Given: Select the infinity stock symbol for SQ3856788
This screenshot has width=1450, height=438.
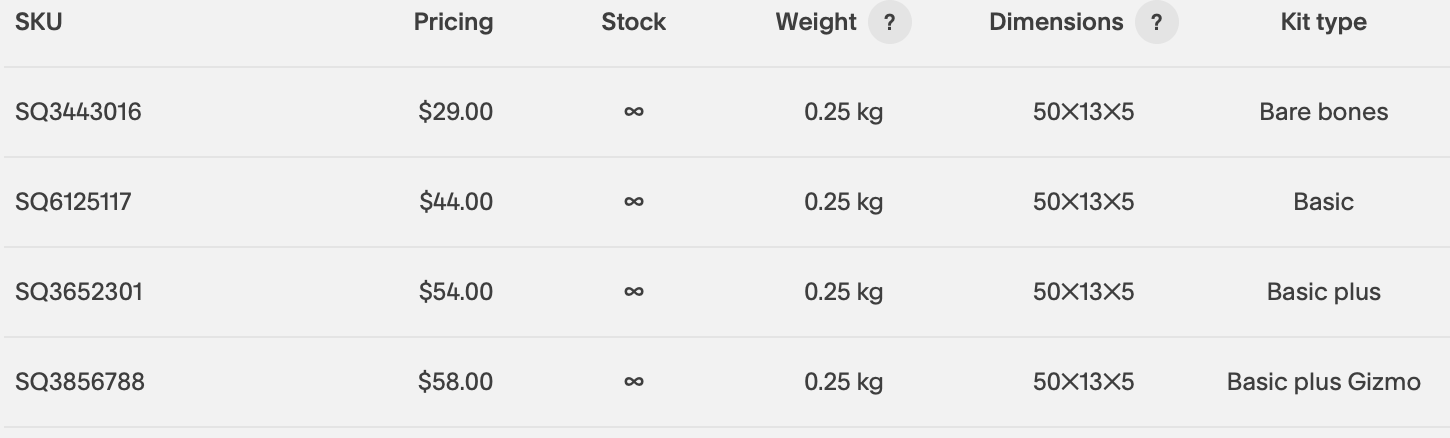Looking at the screenshot, I should click(x=633, y=382).
